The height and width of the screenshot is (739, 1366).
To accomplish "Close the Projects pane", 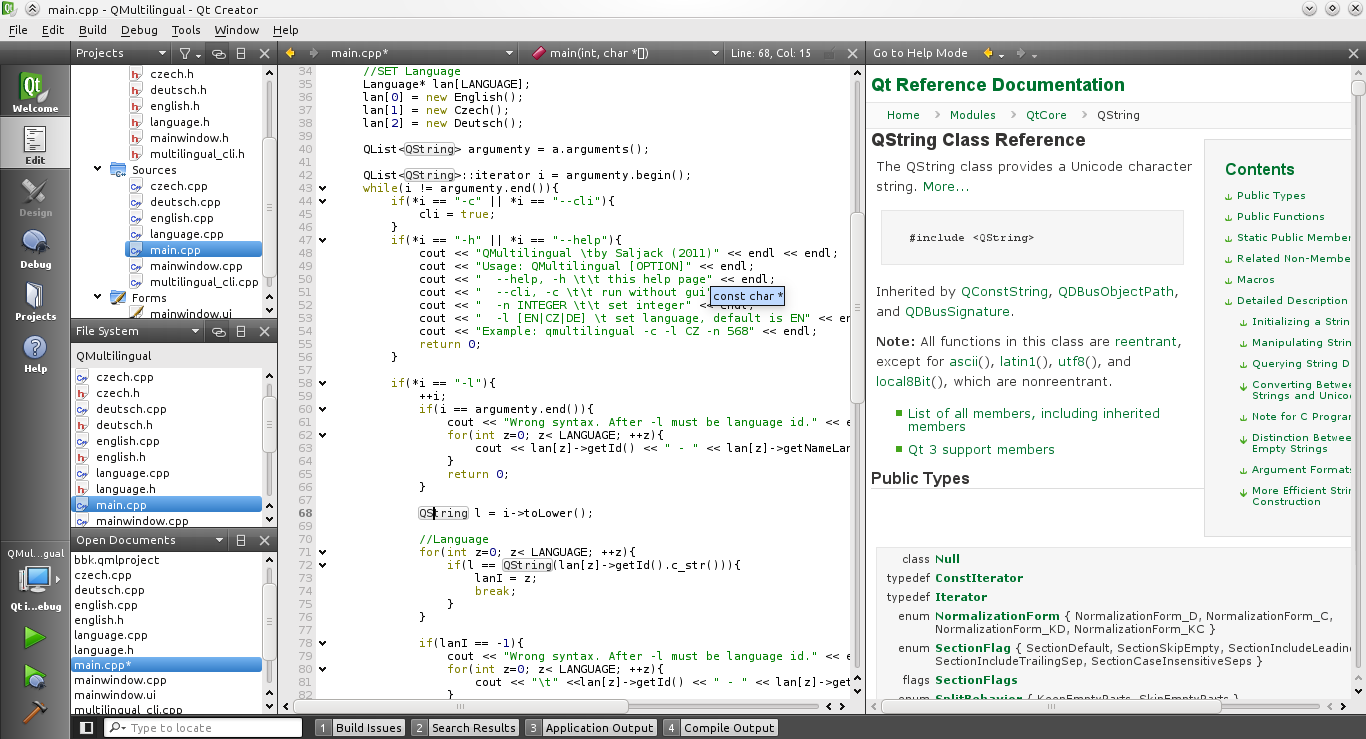I will 264,53.
